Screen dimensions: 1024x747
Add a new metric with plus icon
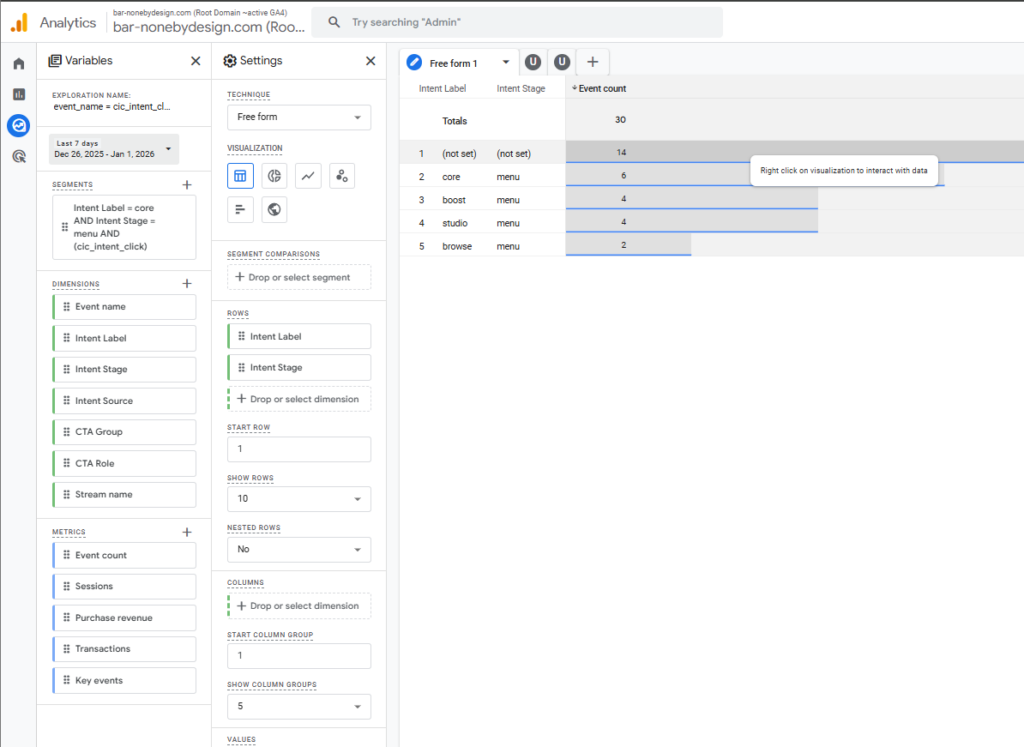pyautogui.click(x=186, y=532)
